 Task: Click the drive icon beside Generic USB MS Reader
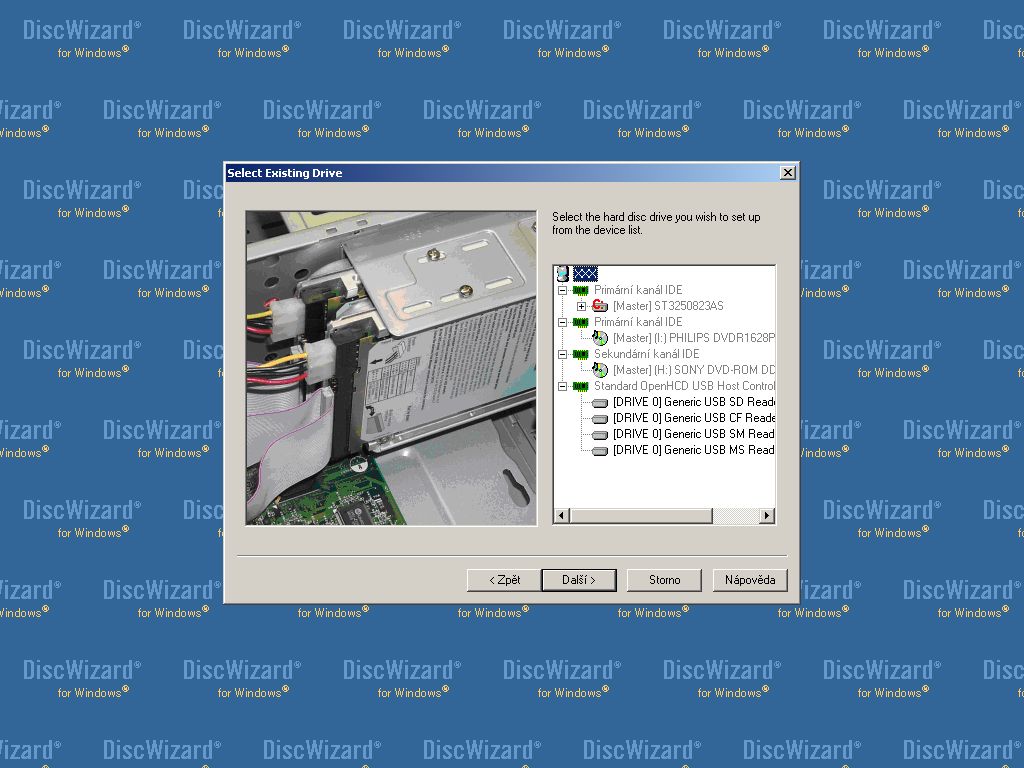pos(600,451)
